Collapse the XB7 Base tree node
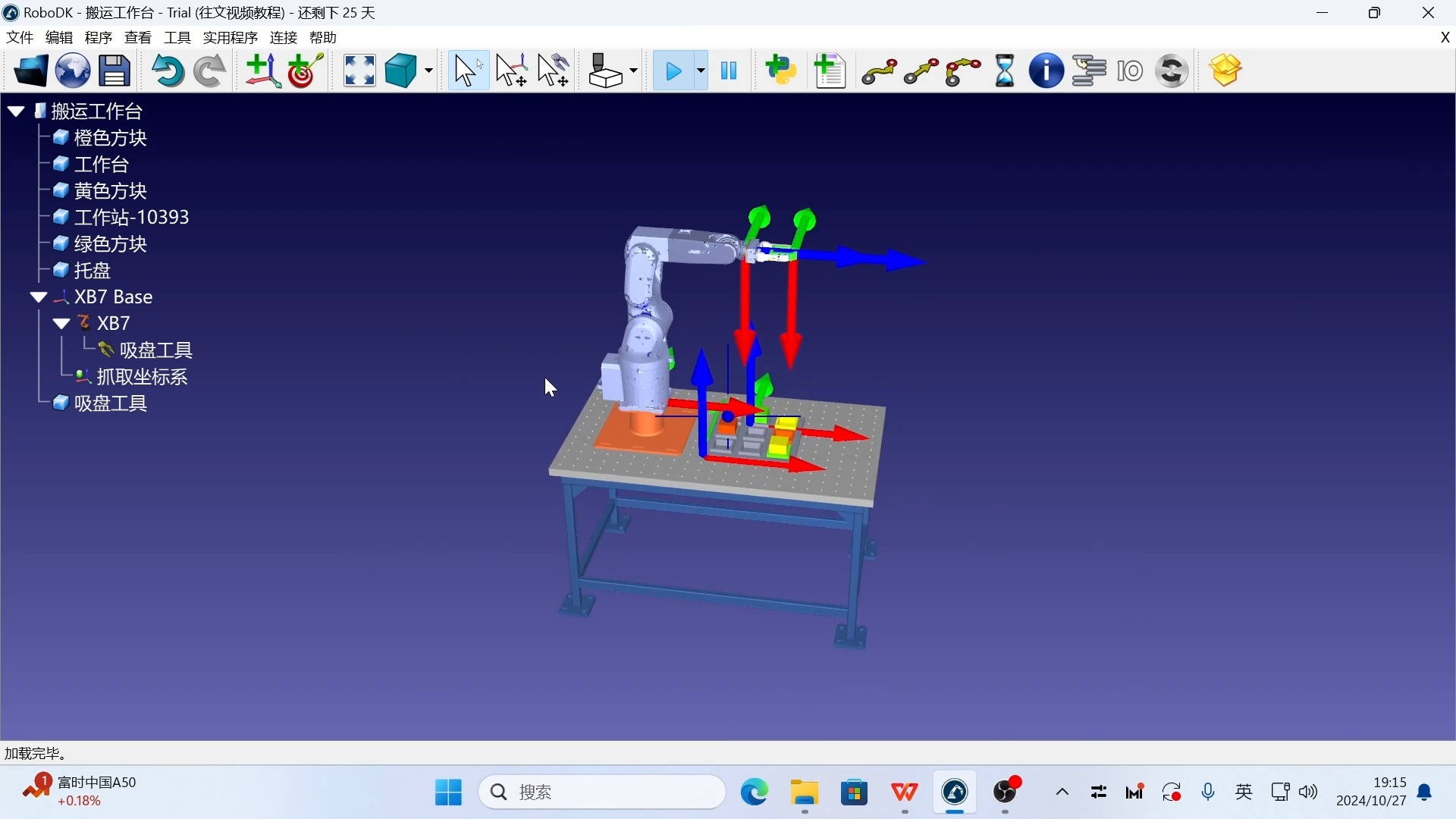Viewport: 1456px width, 819px height. click(x=39, y=297)
